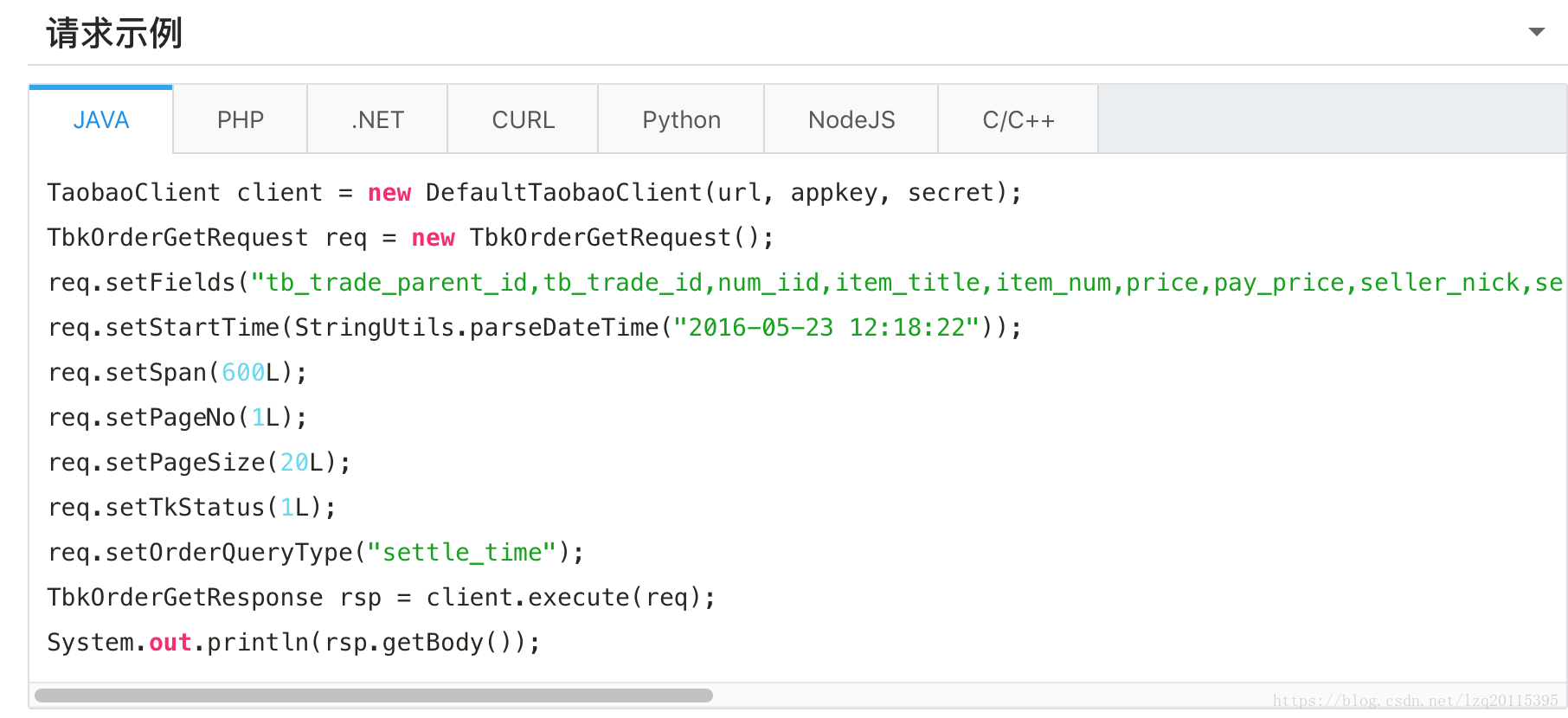
Task: Click the TbkOrderGetRequest req declaration line
Action: click(x=410, y=237)
